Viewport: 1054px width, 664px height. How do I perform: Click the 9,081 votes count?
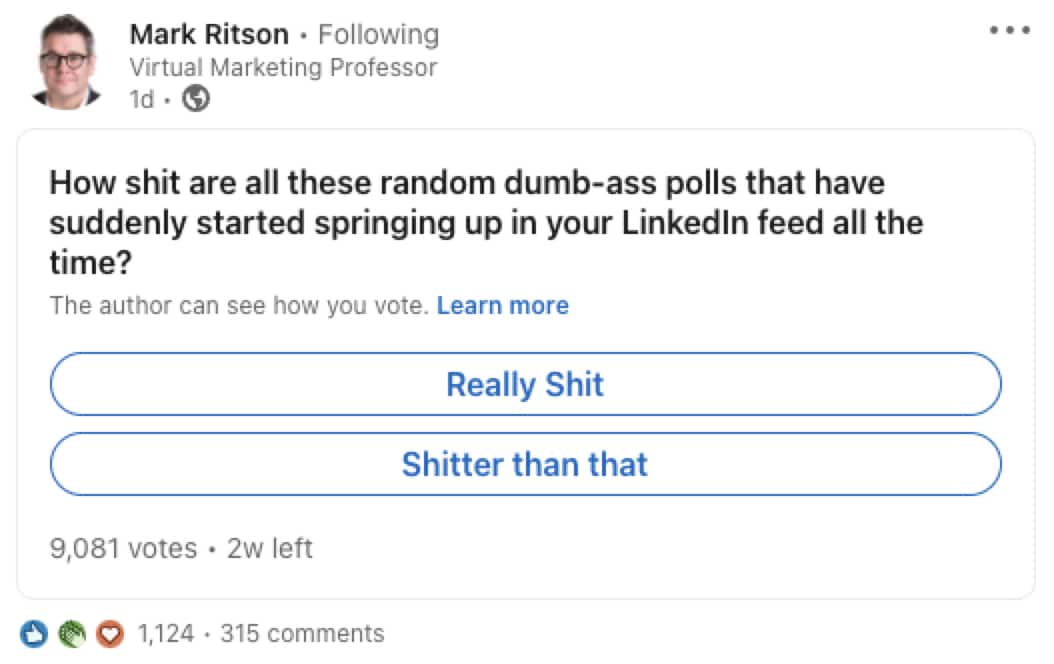124,548
